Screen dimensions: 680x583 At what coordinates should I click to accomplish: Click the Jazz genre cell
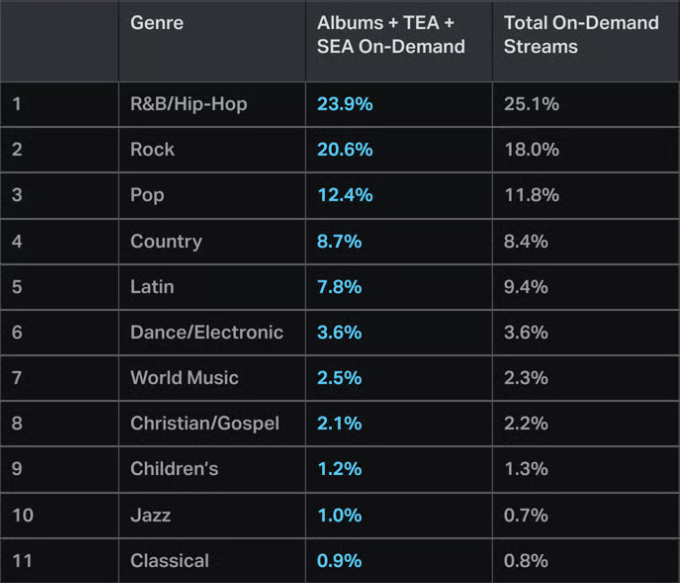tap(150, 515)
